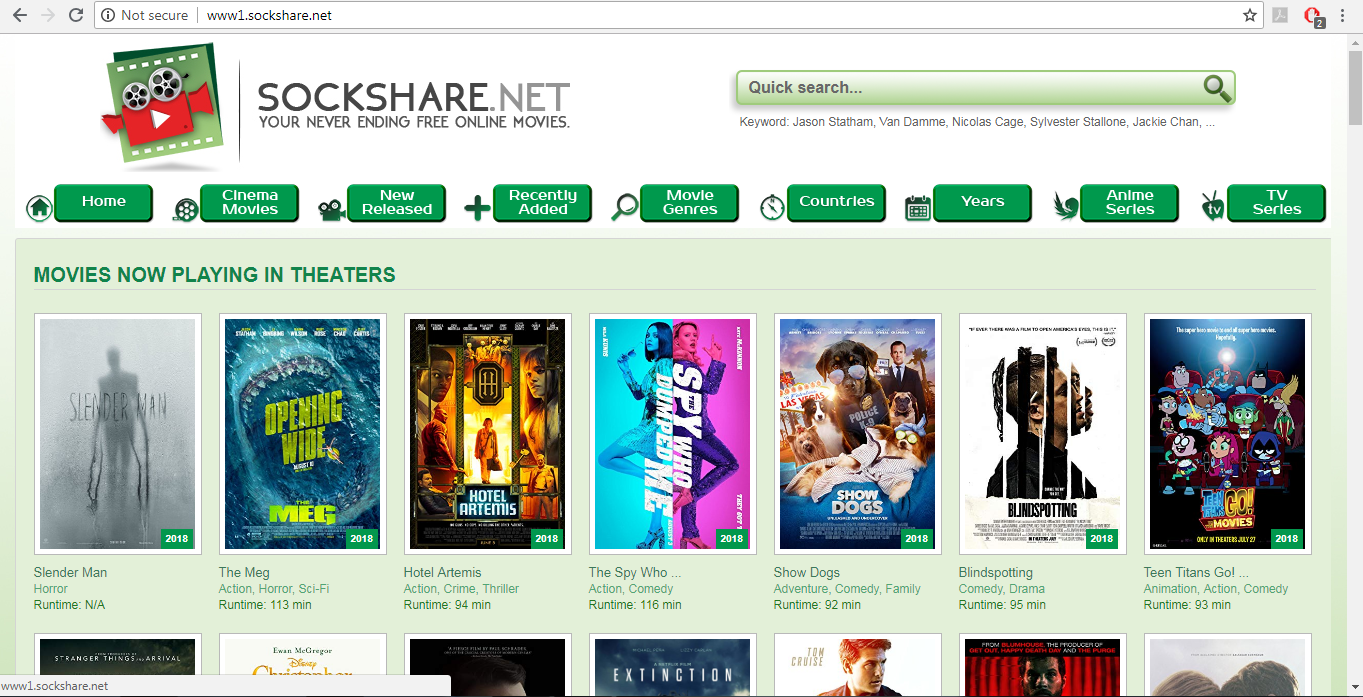Image resolution: width=1363 pixels, height=697 pixels.
Task: Open the Hotel Artemis poster
Action: coord(488,434)
